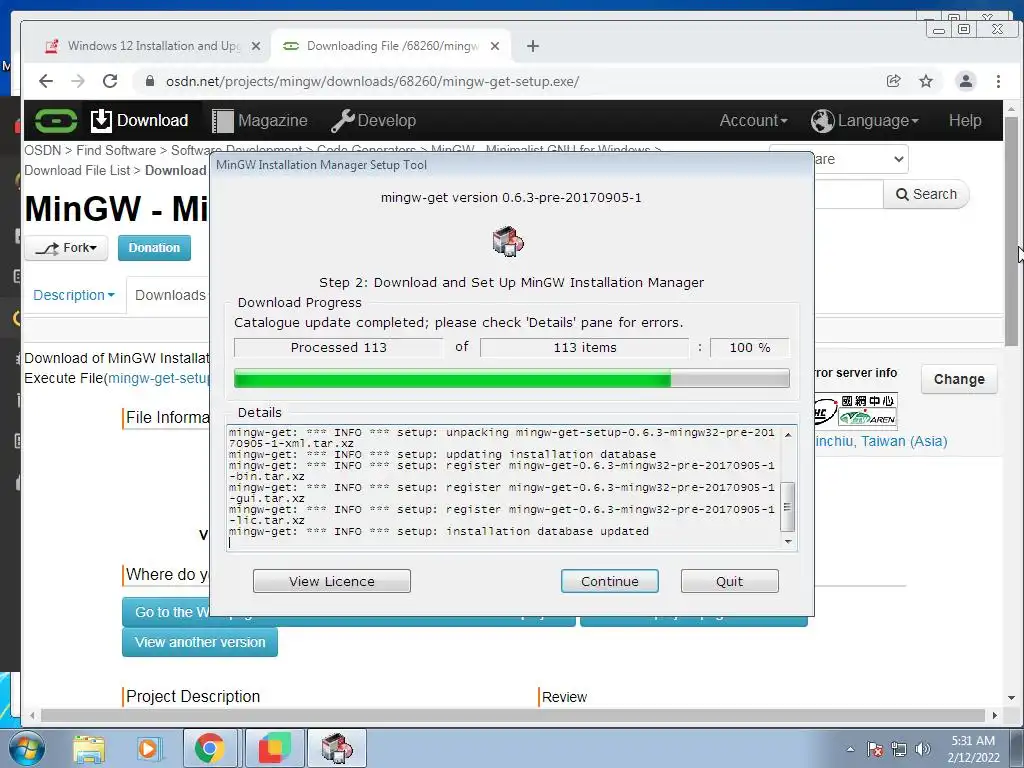This screenshot has width=1024, height=768.
Task: Click the Taiwan (Asia) mirror link
Action: tap(882, 441)
